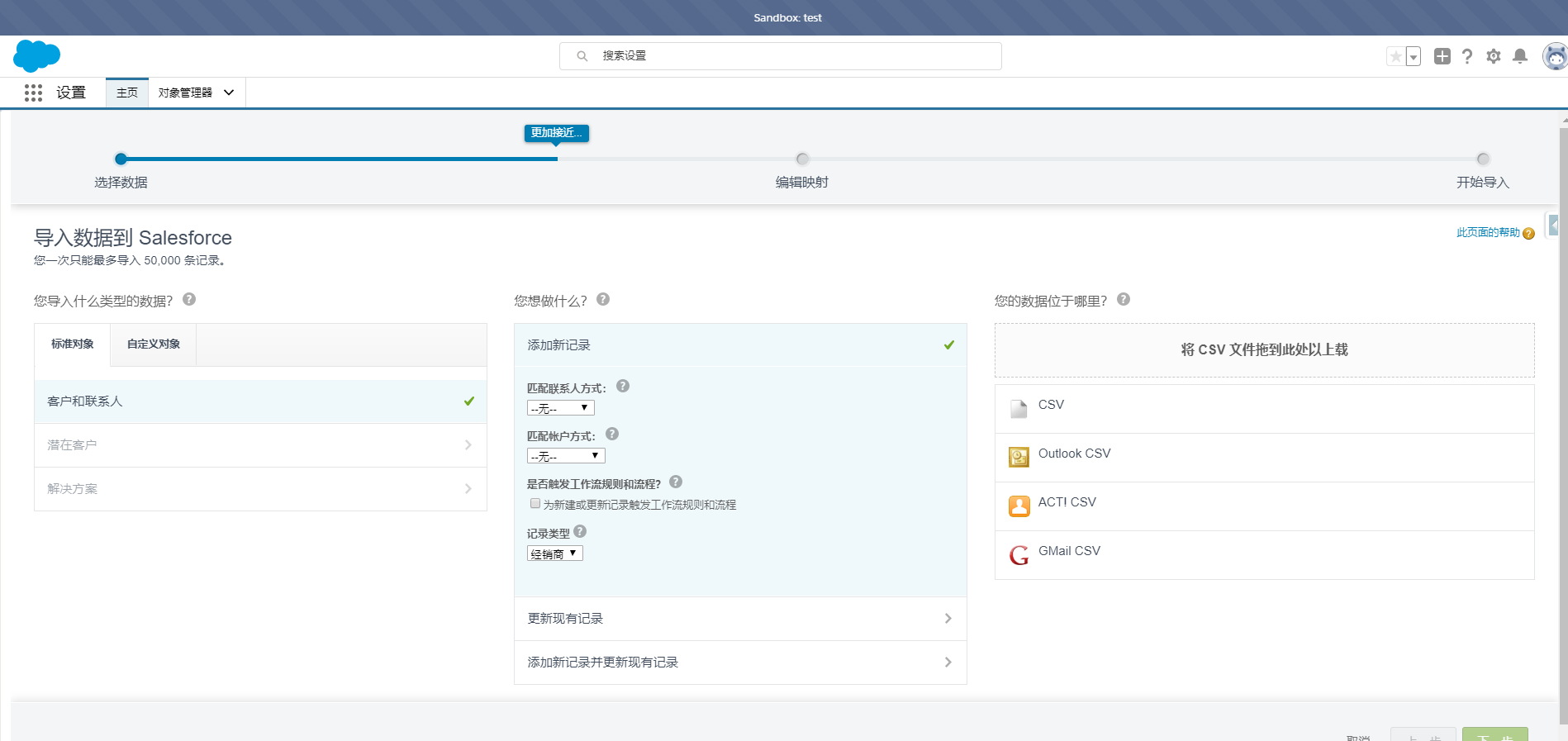The height and width of the screenshot is (741, 1568).
Task: Click green checkmark on 客户和联系人 row
Action: pos(469,401)
